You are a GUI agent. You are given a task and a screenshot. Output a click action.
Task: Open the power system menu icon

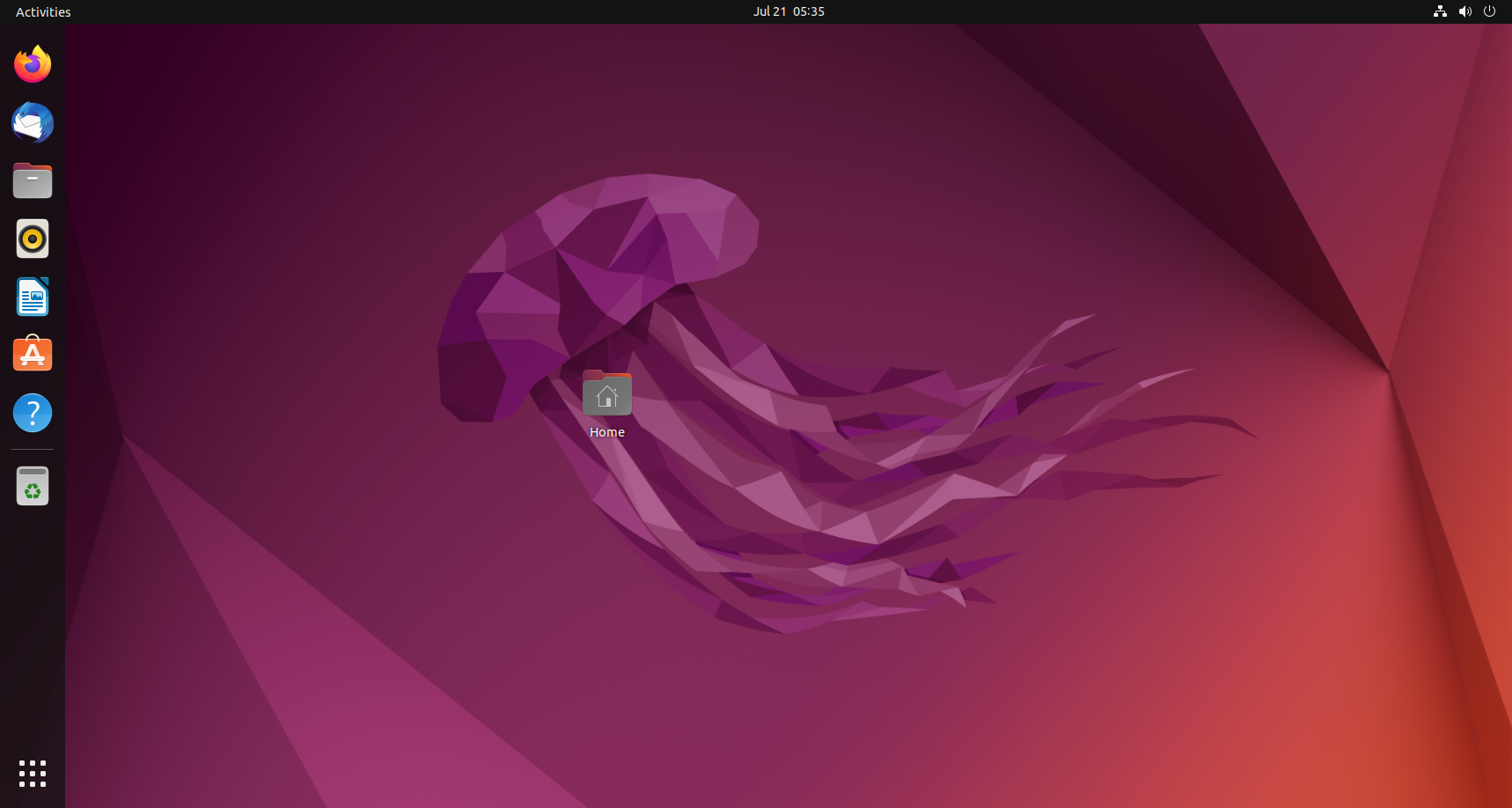1489,11
